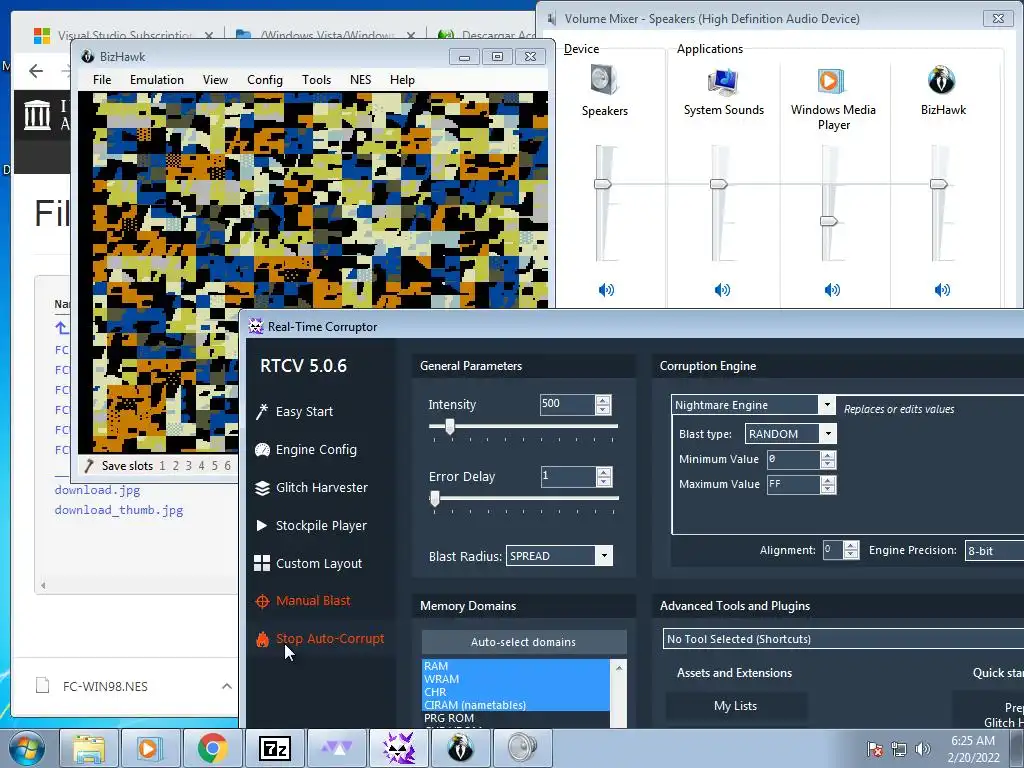
Task: Click Stop Auto-Corrupt in RTCV
Action: pos(319,639)
